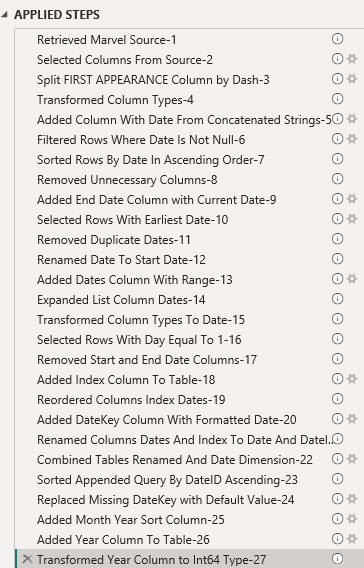364x568 pixels.
Task: Click info icon for Retrieved Marvel Source-1
Action: point(337,39)
